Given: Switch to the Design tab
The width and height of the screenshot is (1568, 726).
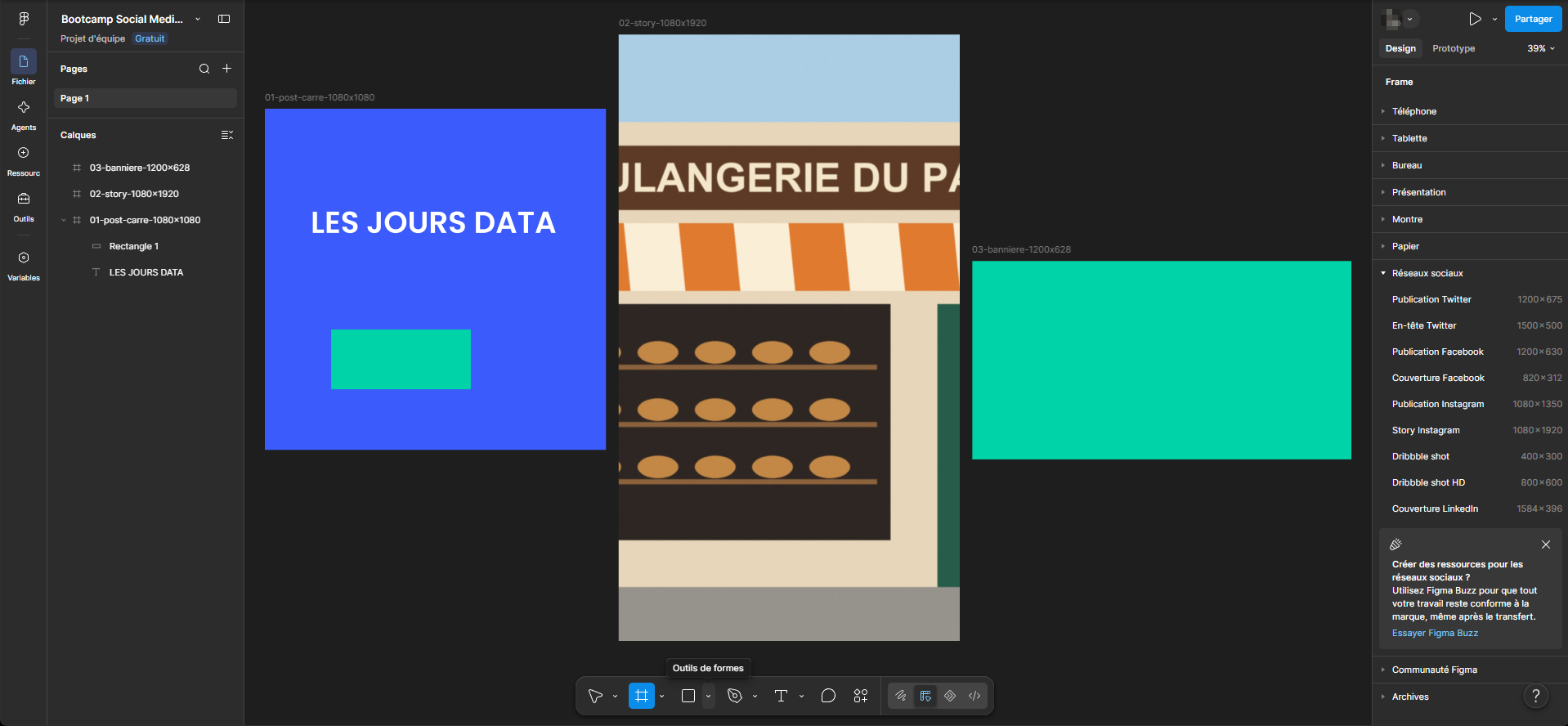Looking at the screenshot, I should [1400, 48].
